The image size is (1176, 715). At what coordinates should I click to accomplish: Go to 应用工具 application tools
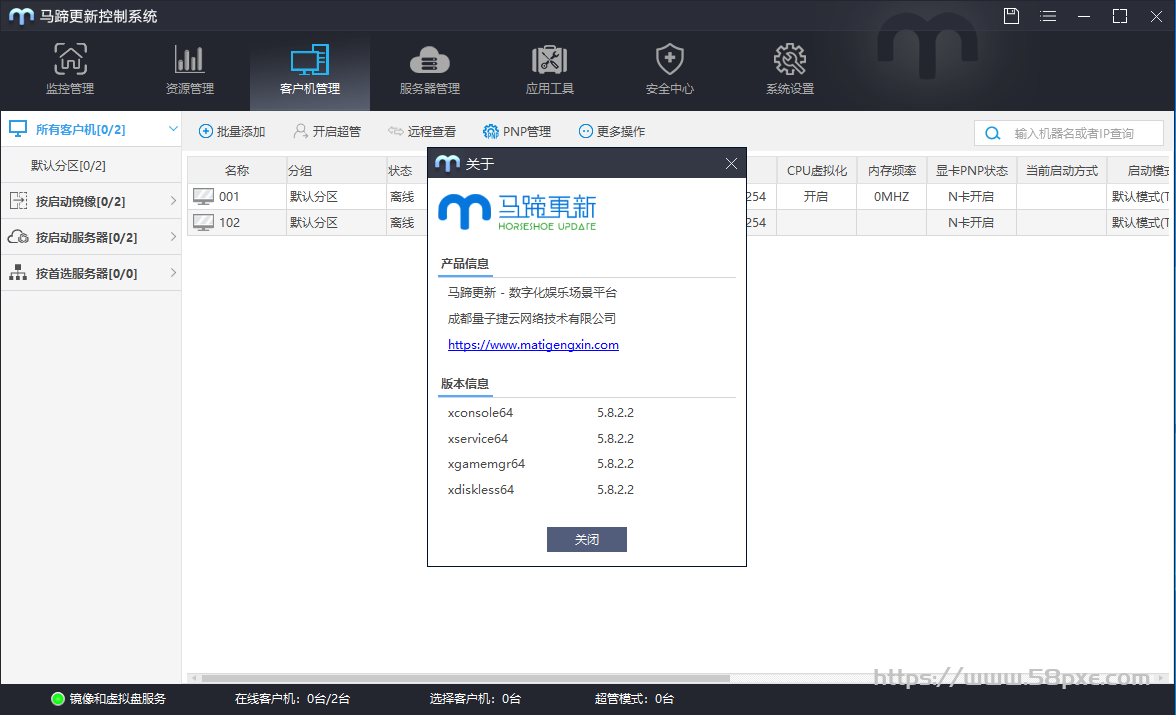pyautogui.click(x=550, y=70)
